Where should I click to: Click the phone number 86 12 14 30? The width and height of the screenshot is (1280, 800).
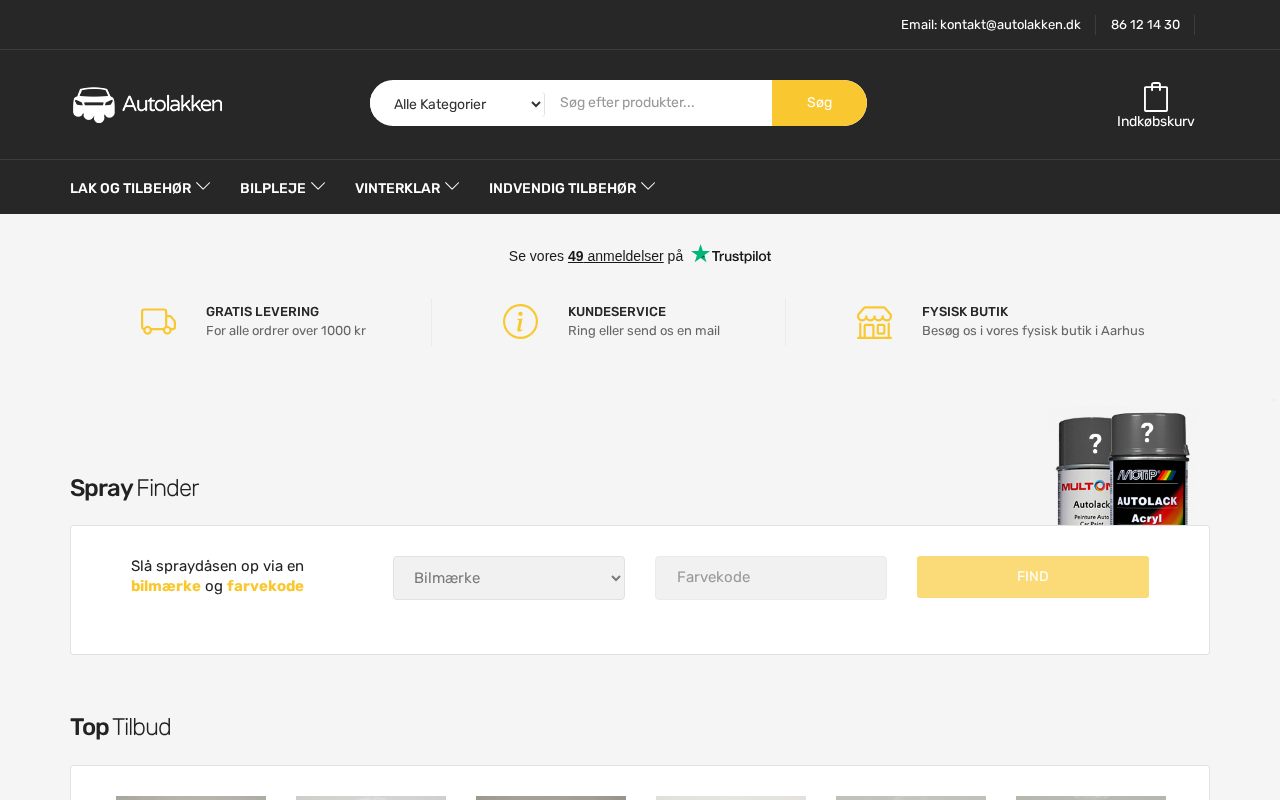[x=1145, y=24]
